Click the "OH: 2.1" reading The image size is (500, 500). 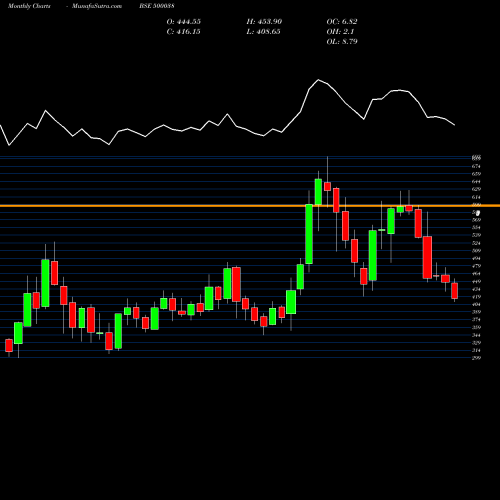(x=340, y=32)
